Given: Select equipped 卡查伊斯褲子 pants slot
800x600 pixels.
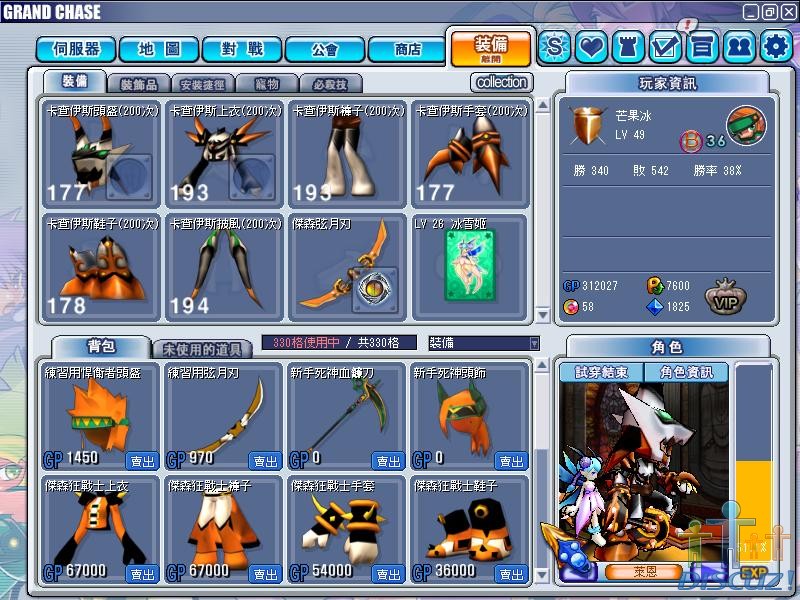Looking at the screenshot, I should coord(347,154).
